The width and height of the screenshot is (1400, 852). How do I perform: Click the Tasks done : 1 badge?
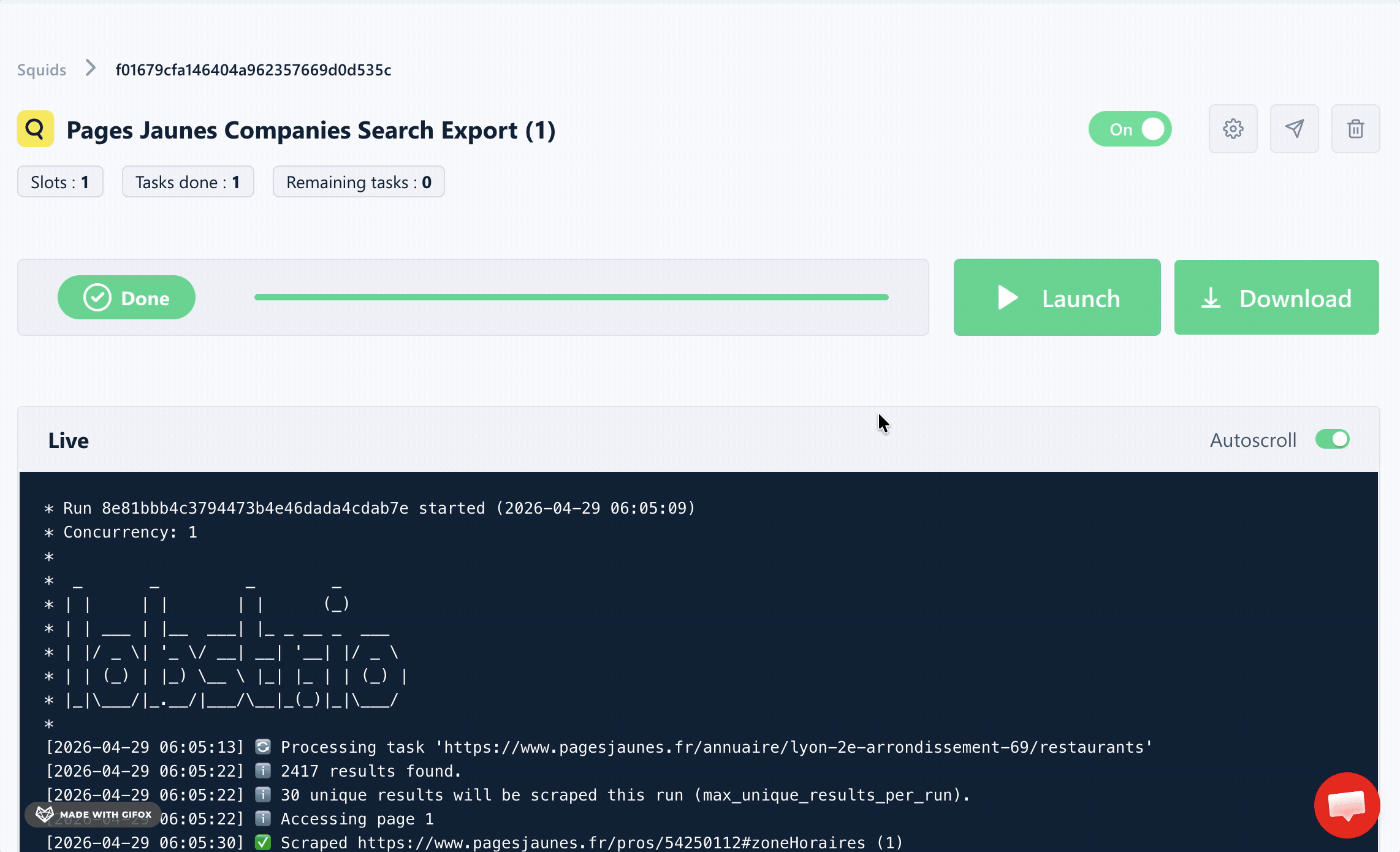point(188,182)
